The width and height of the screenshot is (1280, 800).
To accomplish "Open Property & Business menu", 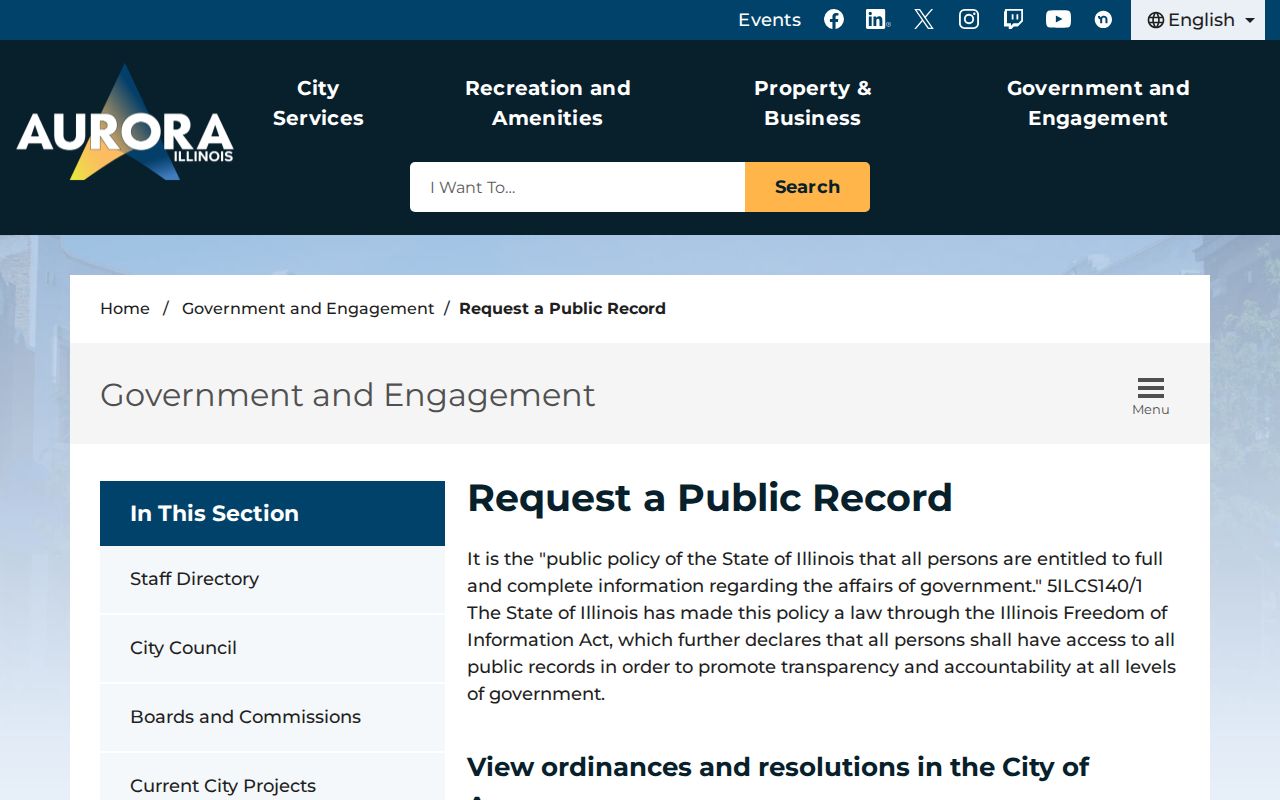I will coord(812,103).
